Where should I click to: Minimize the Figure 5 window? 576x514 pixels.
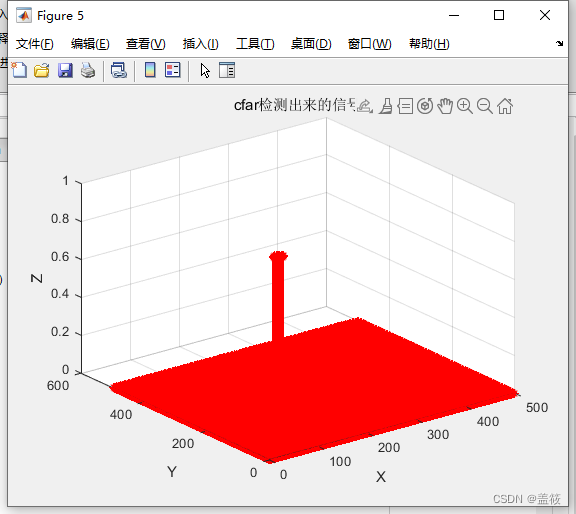(x=454, y=15)
